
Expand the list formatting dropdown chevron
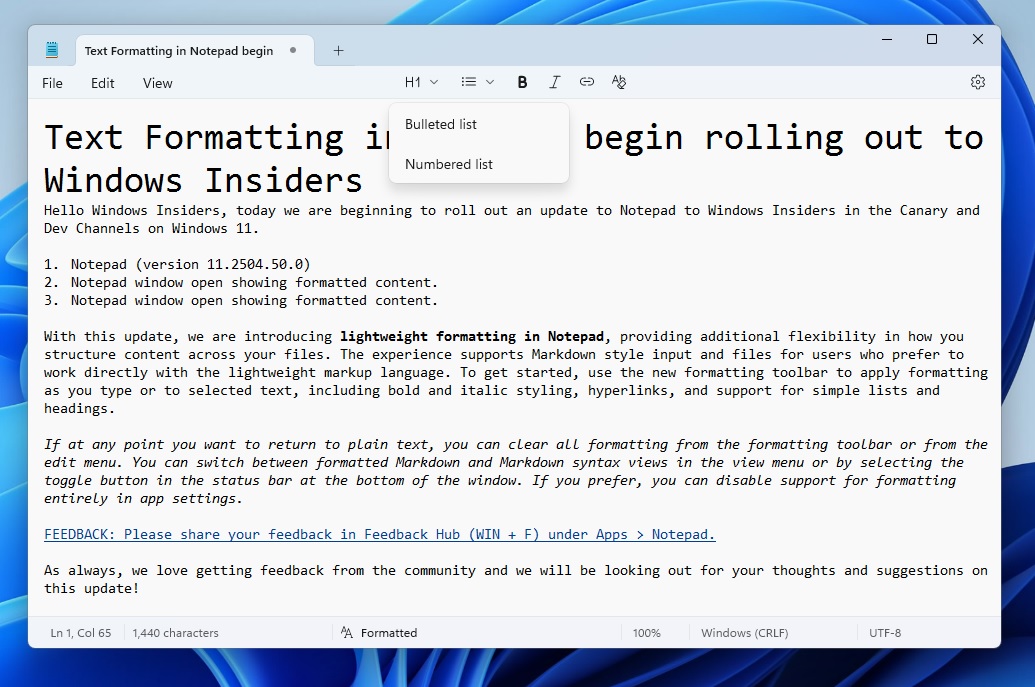click(x=490, y=82)
